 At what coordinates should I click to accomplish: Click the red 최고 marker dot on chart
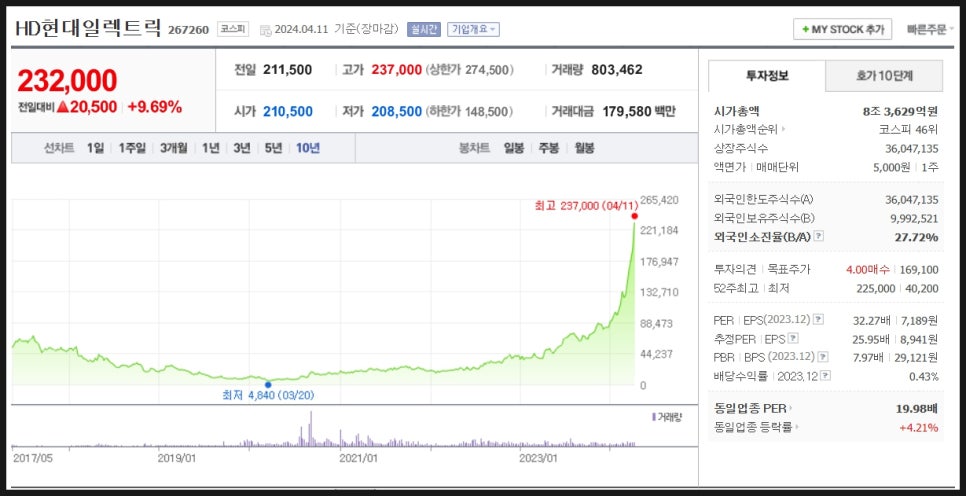(x=635, y=216)
